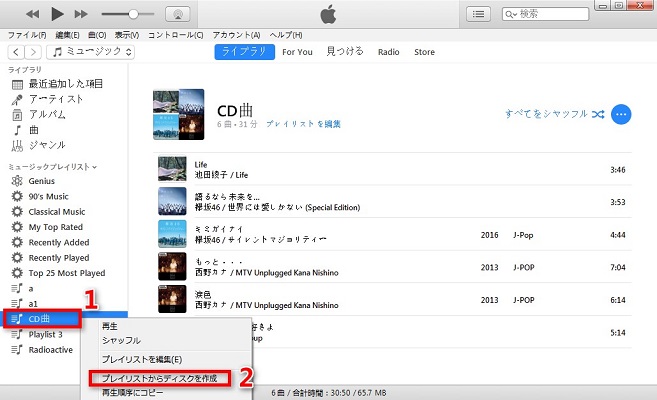Go back with the left arrow button
The image size is (657, 400).
click(16, 52)
